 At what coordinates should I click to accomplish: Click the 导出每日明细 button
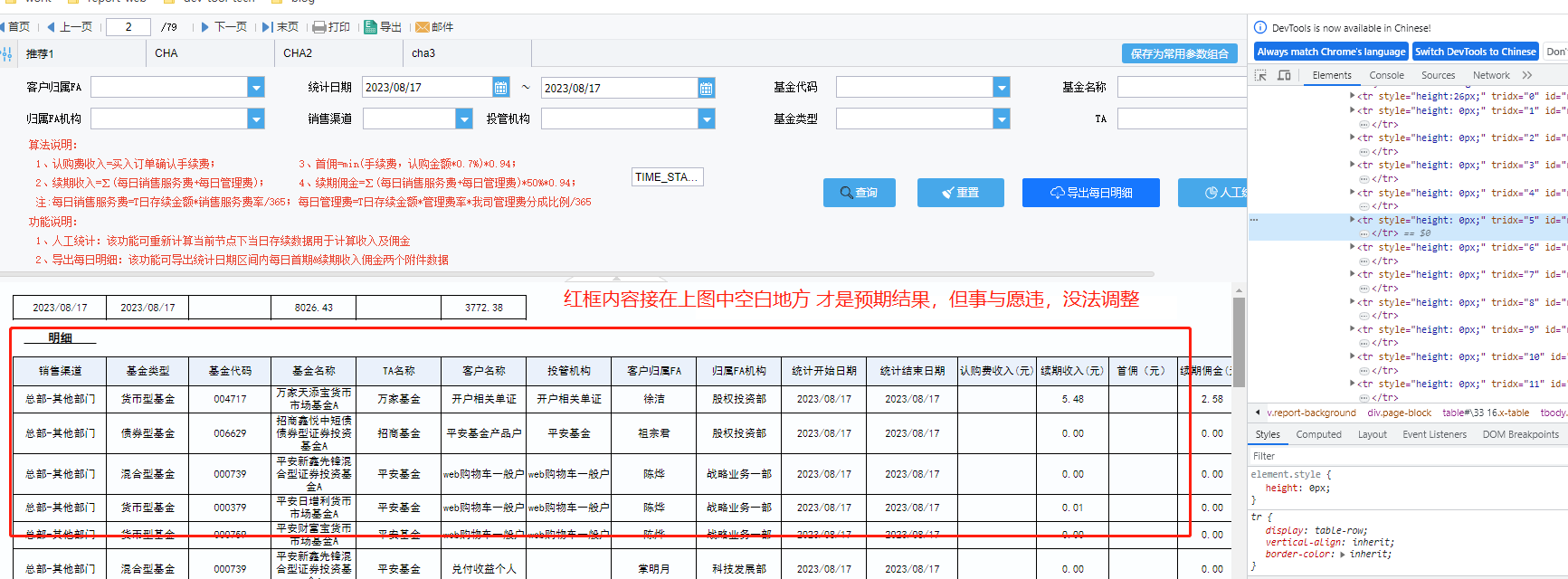[x=1091, y=193]
